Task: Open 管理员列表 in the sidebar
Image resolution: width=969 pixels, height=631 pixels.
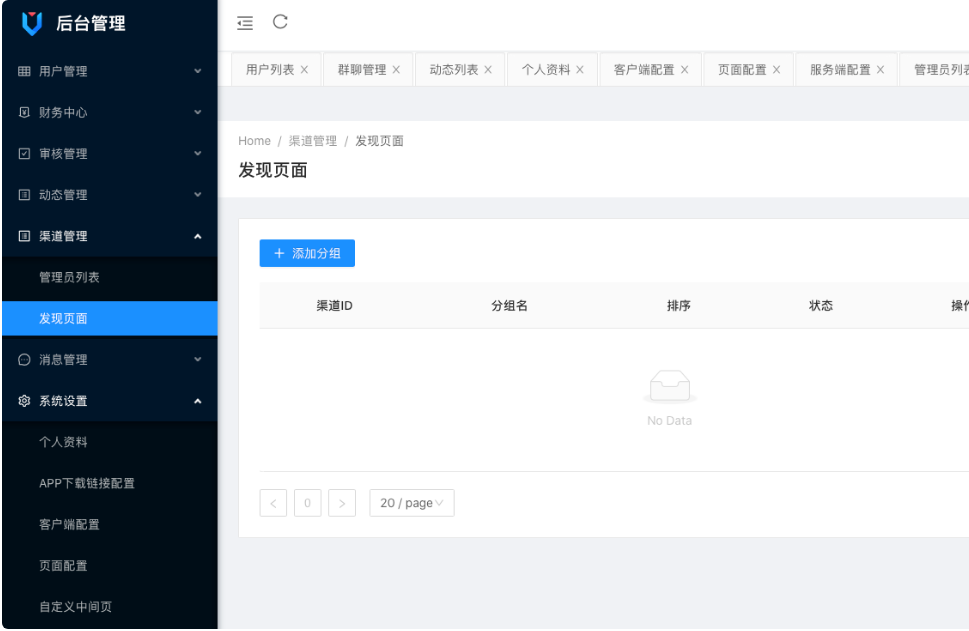Action: 69,278
